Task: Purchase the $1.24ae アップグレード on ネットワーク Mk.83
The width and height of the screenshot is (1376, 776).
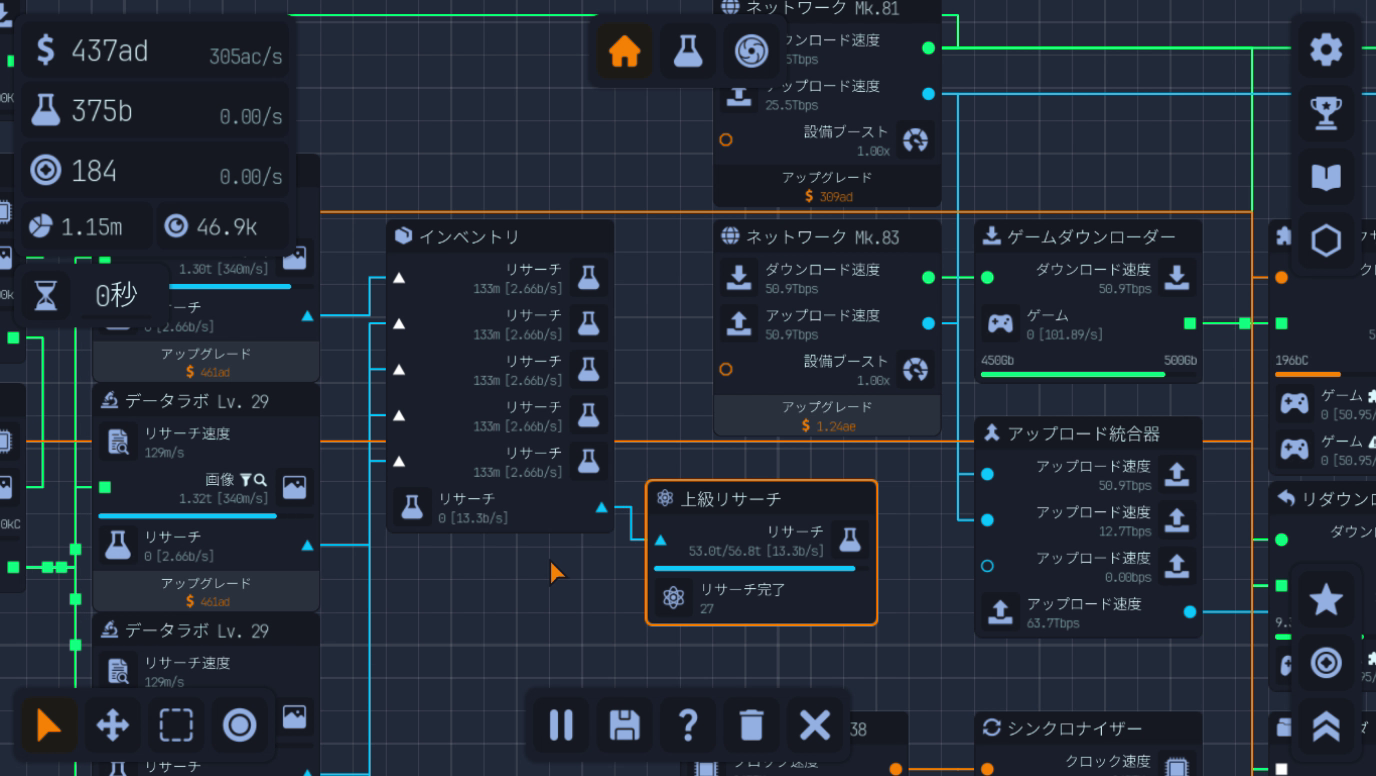Action: tap(827, 416)
